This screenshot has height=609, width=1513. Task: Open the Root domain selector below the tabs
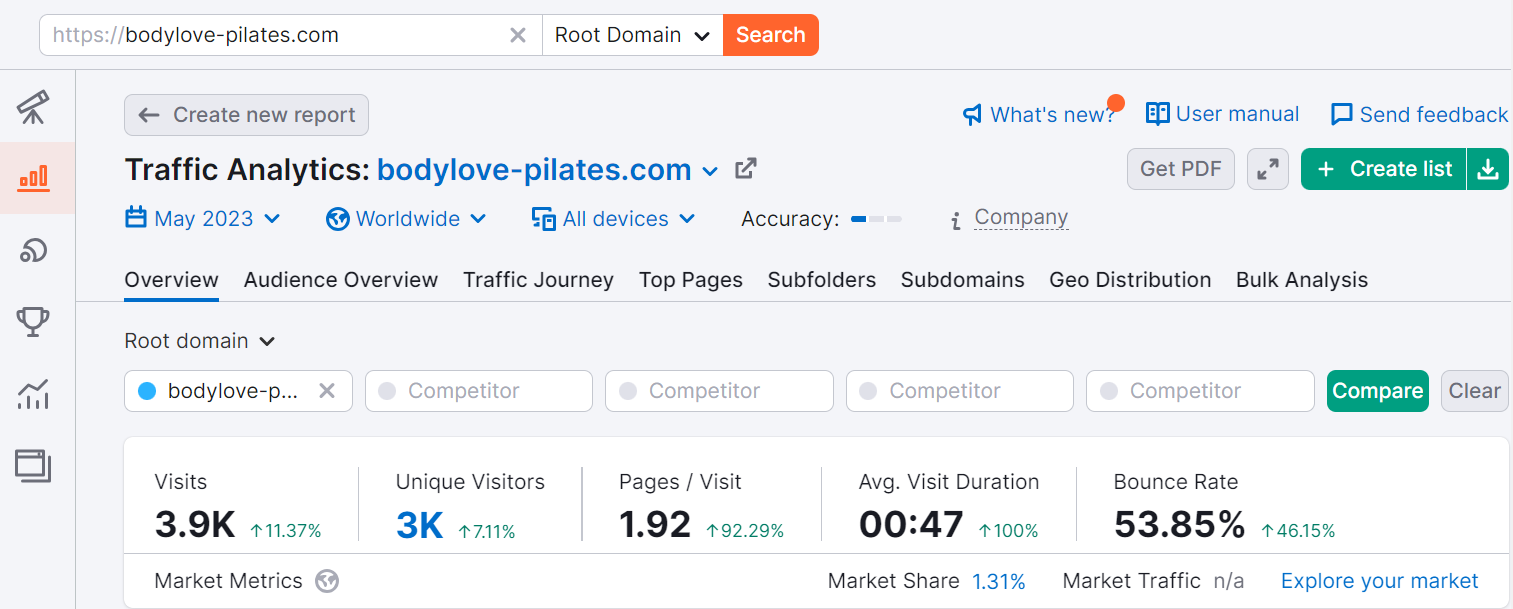coord(199,340)
